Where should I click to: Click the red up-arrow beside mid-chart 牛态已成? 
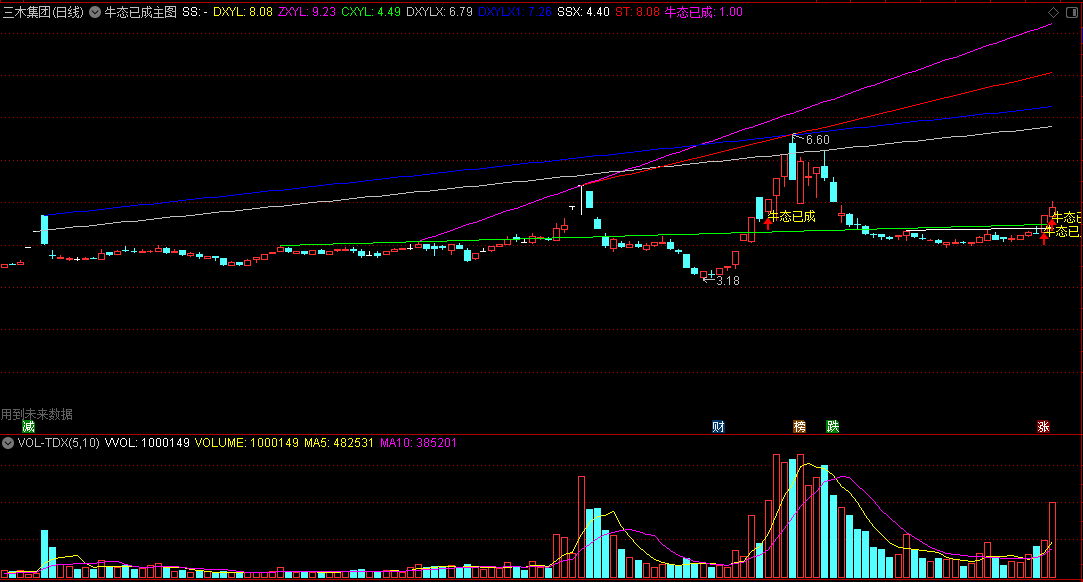coord(767,222)
